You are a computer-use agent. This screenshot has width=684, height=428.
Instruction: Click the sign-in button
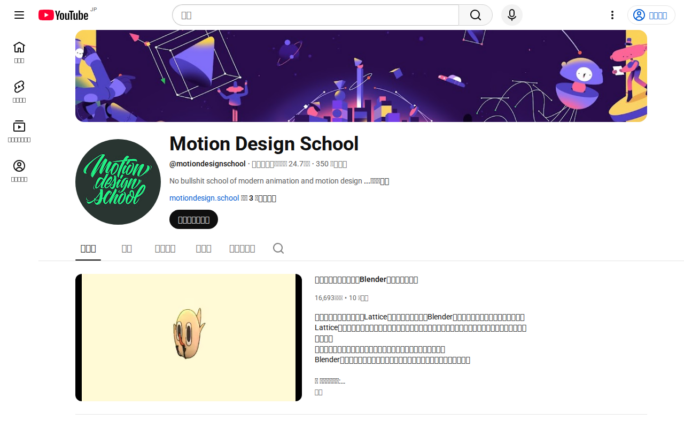pos(650,15)
